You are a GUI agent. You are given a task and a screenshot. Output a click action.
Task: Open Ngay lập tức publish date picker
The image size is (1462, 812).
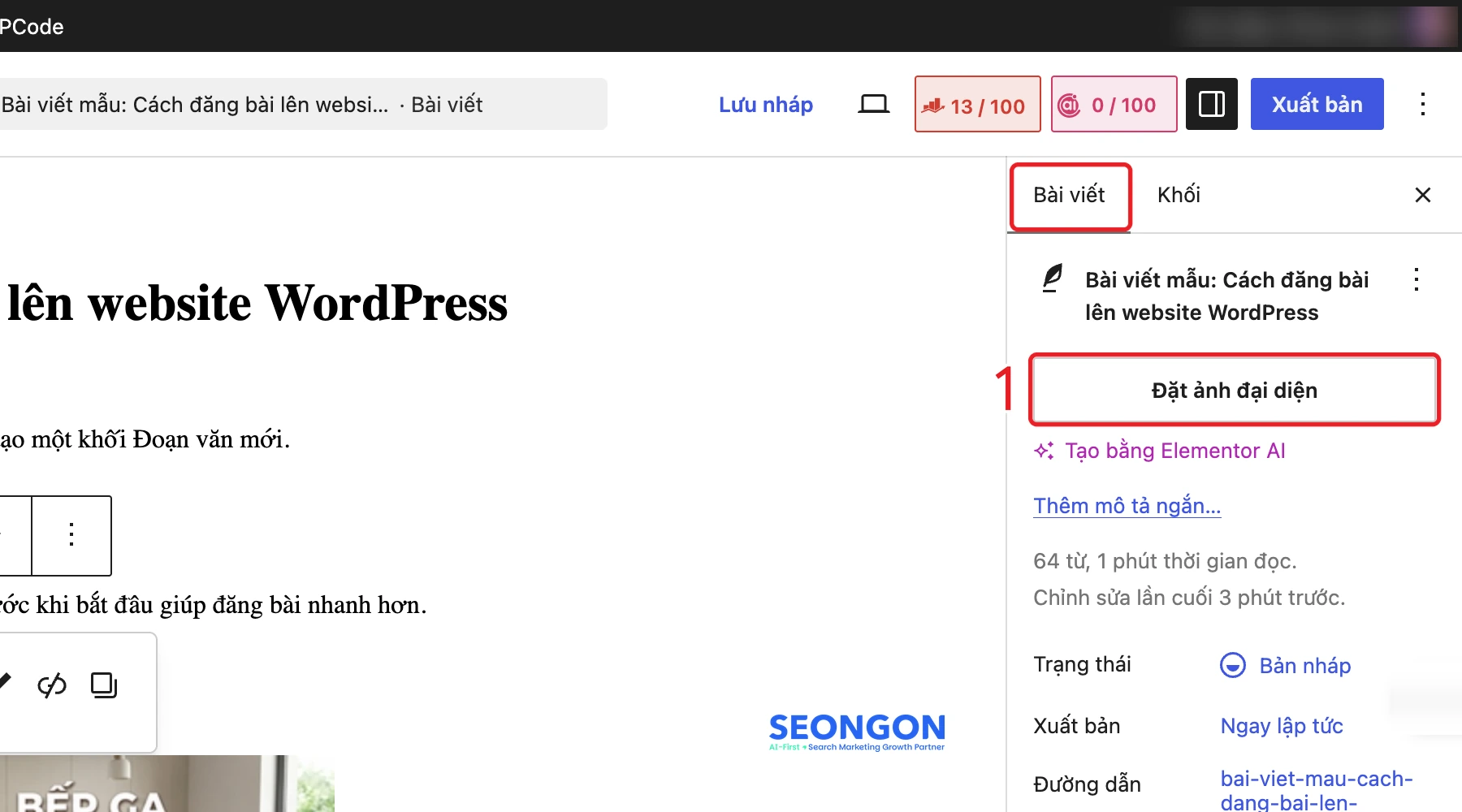[x=1282, y=726]
